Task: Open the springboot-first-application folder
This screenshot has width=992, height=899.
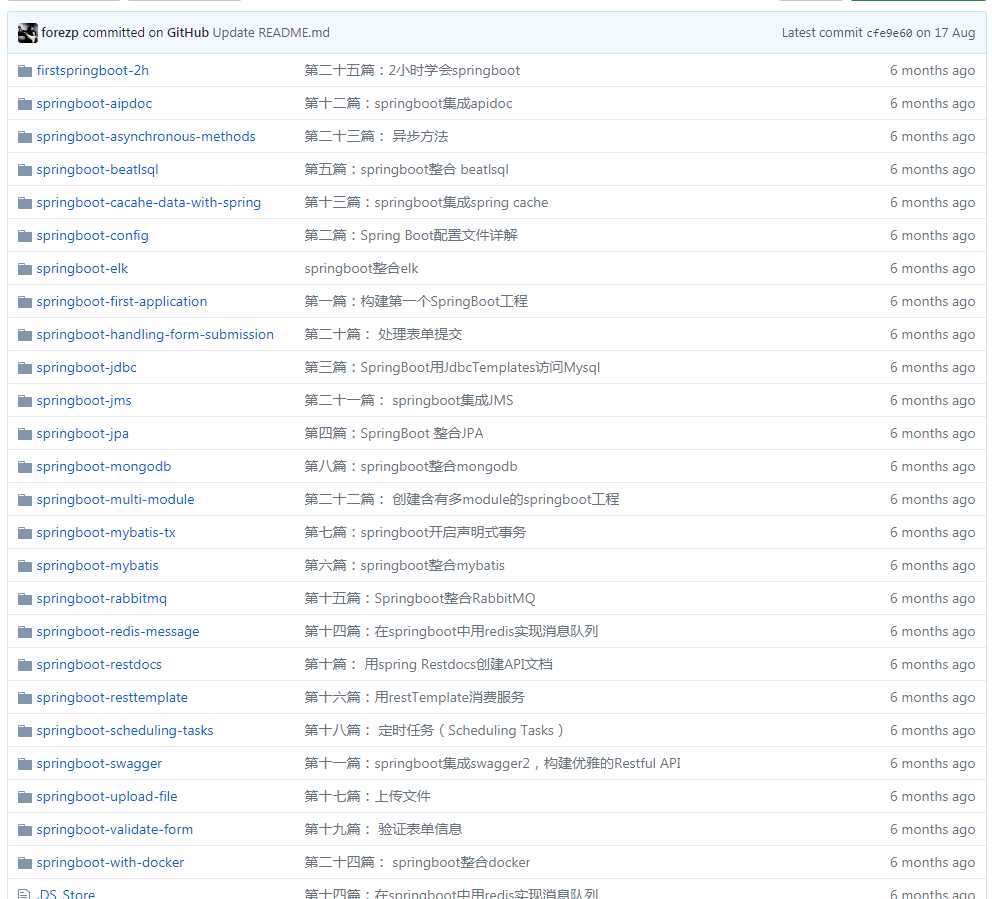Action: (x=121, y=302)
